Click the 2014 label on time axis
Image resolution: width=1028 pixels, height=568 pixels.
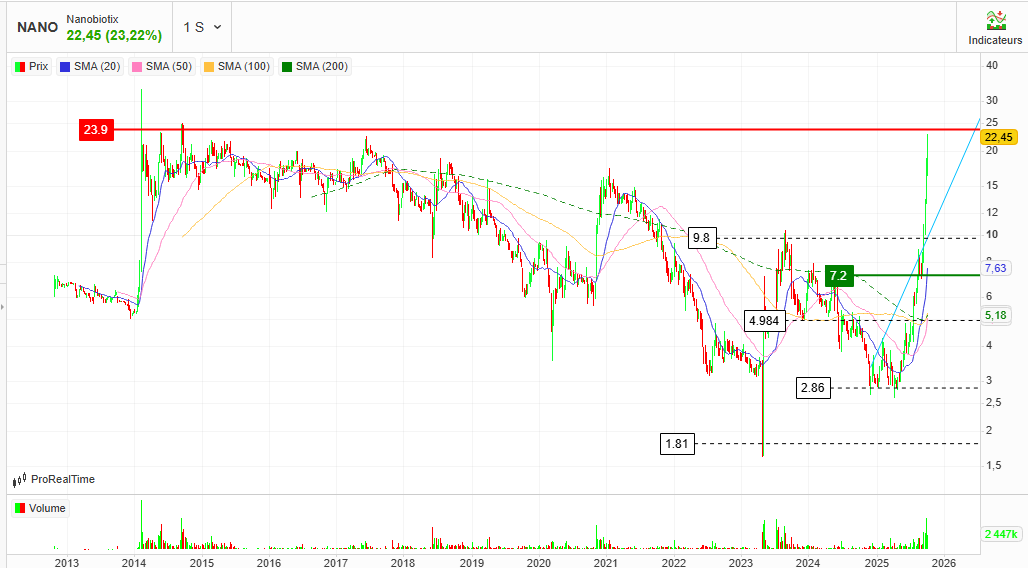tap(134, 562)
